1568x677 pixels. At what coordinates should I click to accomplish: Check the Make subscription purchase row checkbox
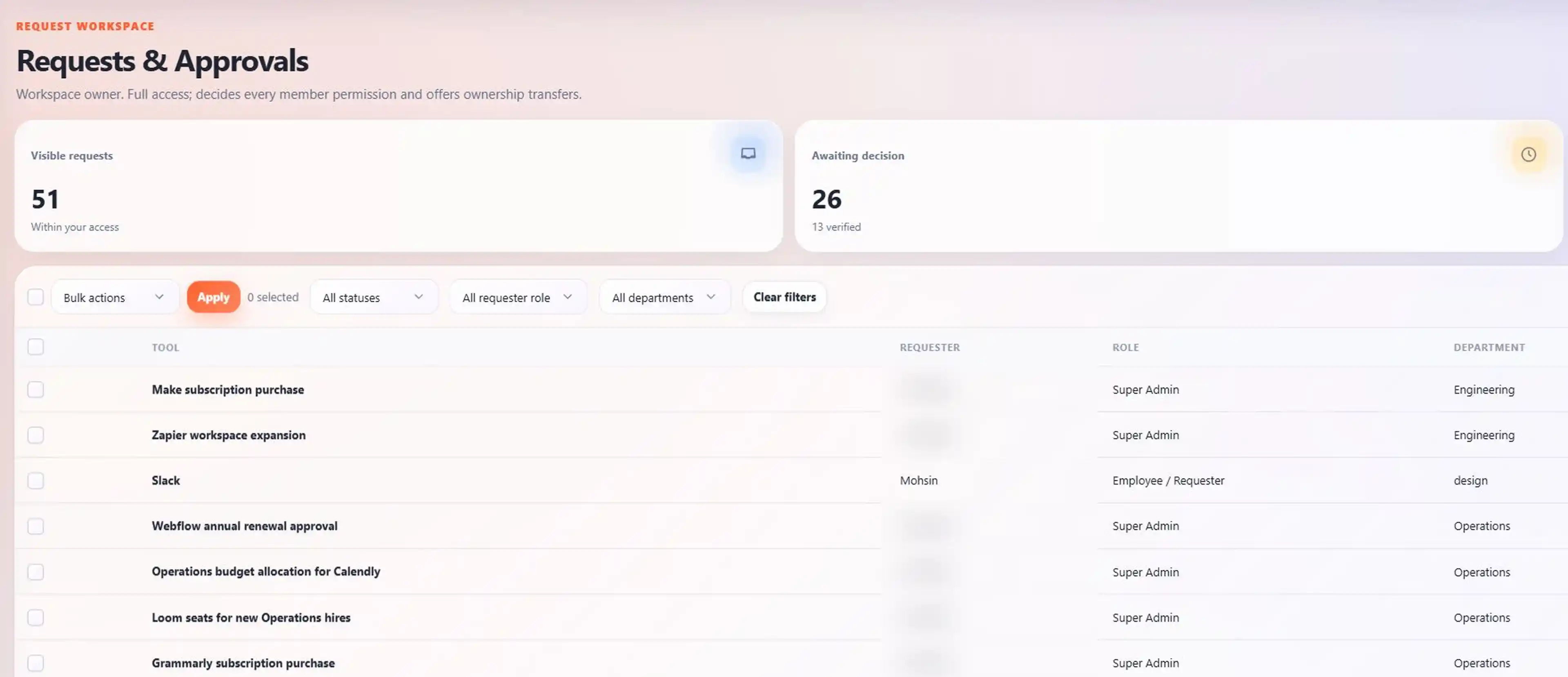(36, 390)
